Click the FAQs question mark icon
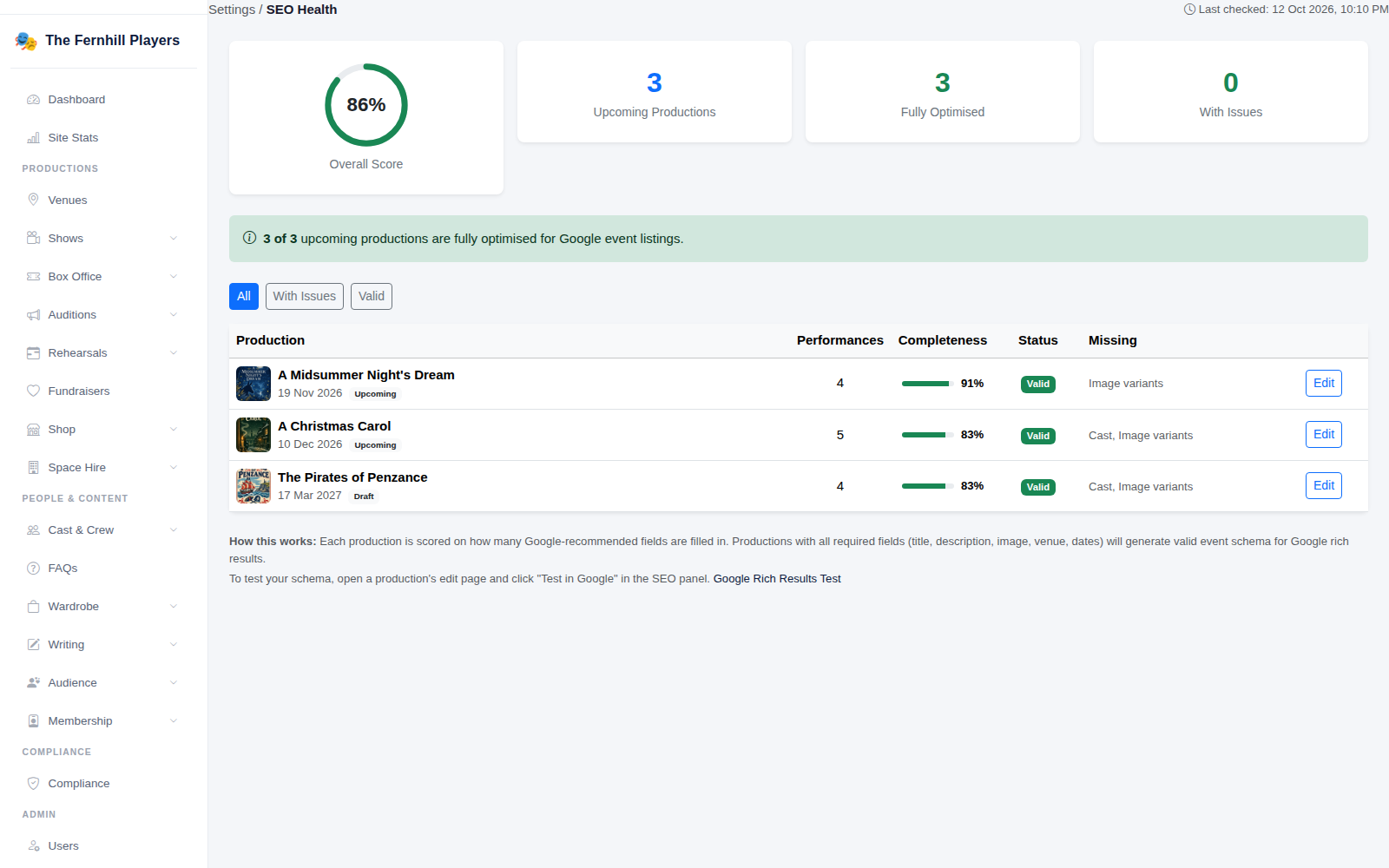The width and height of the screenshot is (1389, 868). (x=33, y=569)
